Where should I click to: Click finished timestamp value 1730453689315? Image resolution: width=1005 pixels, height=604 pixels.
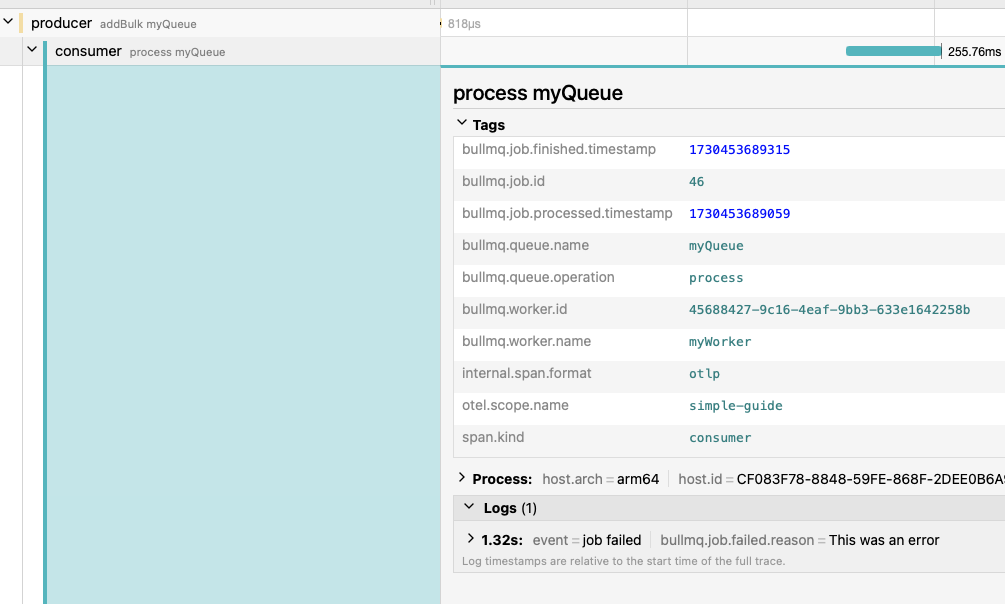click(739, 150)
